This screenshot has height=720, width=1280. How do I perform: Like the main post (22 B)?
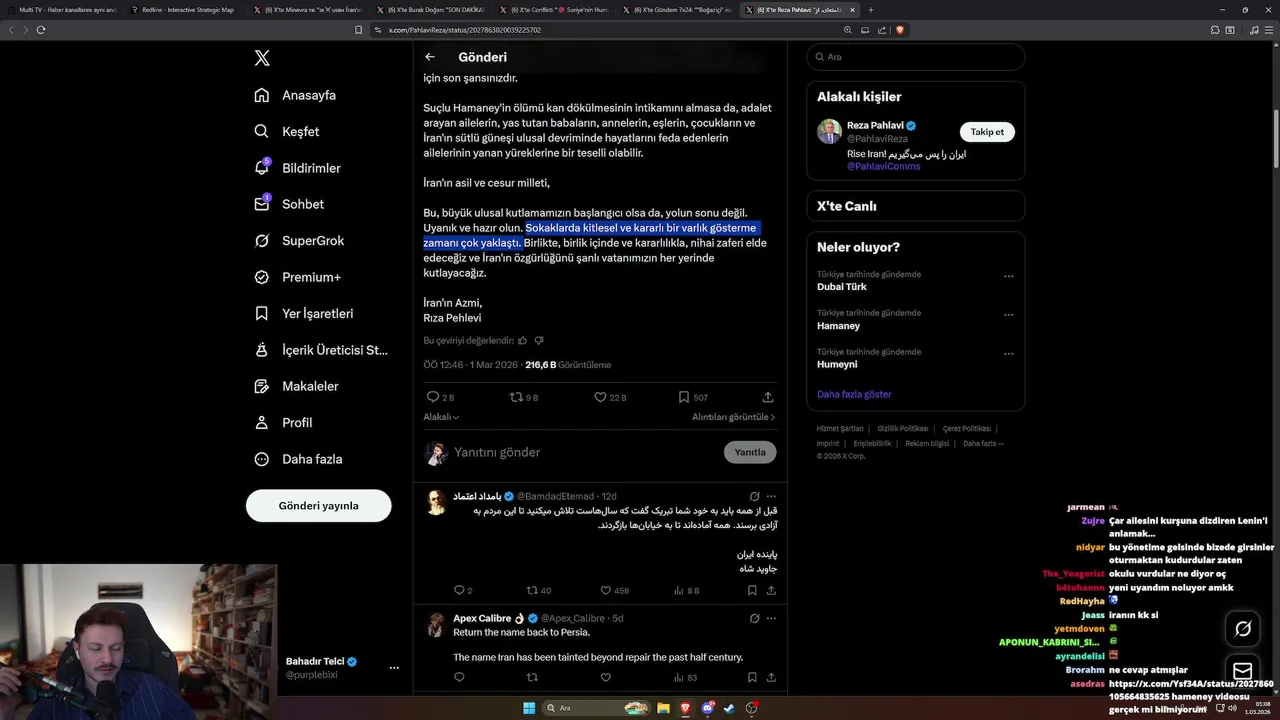click(x=610, y=397)
